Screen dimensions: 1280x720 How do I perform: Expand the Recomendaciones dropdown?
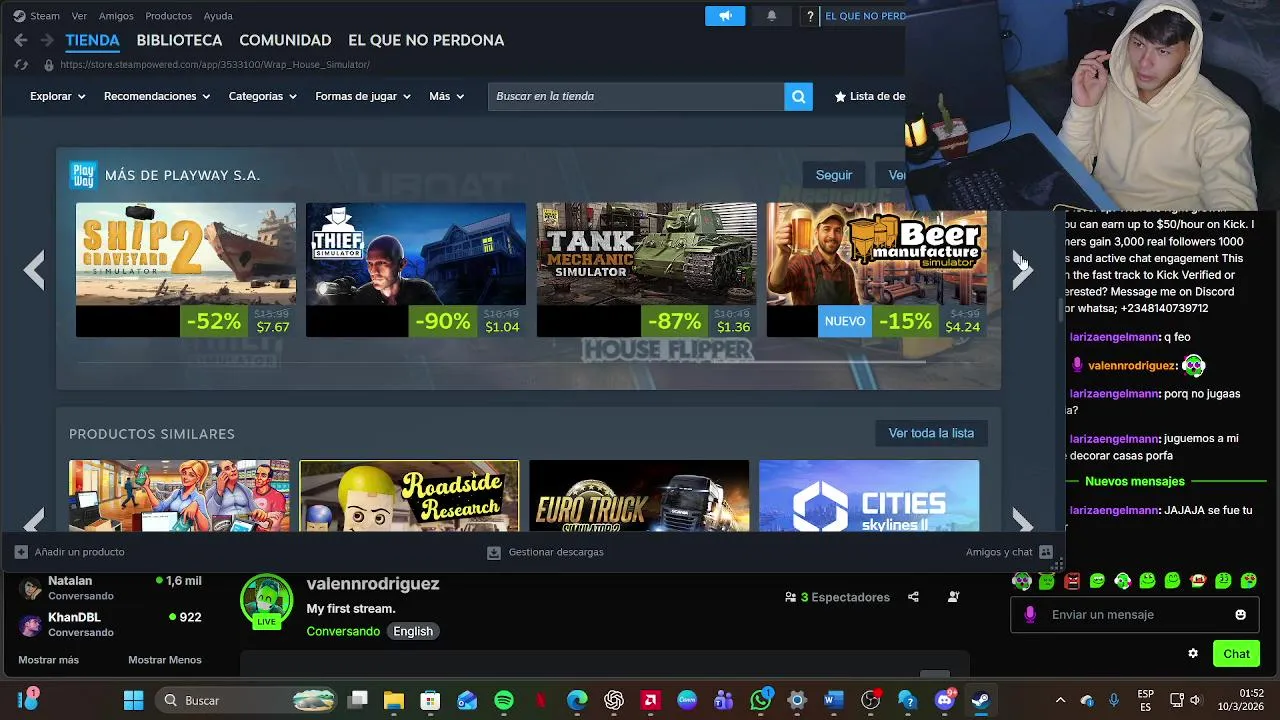click(x=157, y=96)
